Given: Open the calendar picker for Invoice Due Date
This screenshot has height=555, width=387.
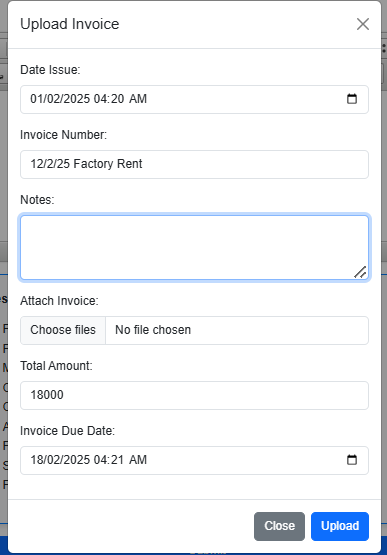Looking at the screenshot, I should [x=352, y=460].
